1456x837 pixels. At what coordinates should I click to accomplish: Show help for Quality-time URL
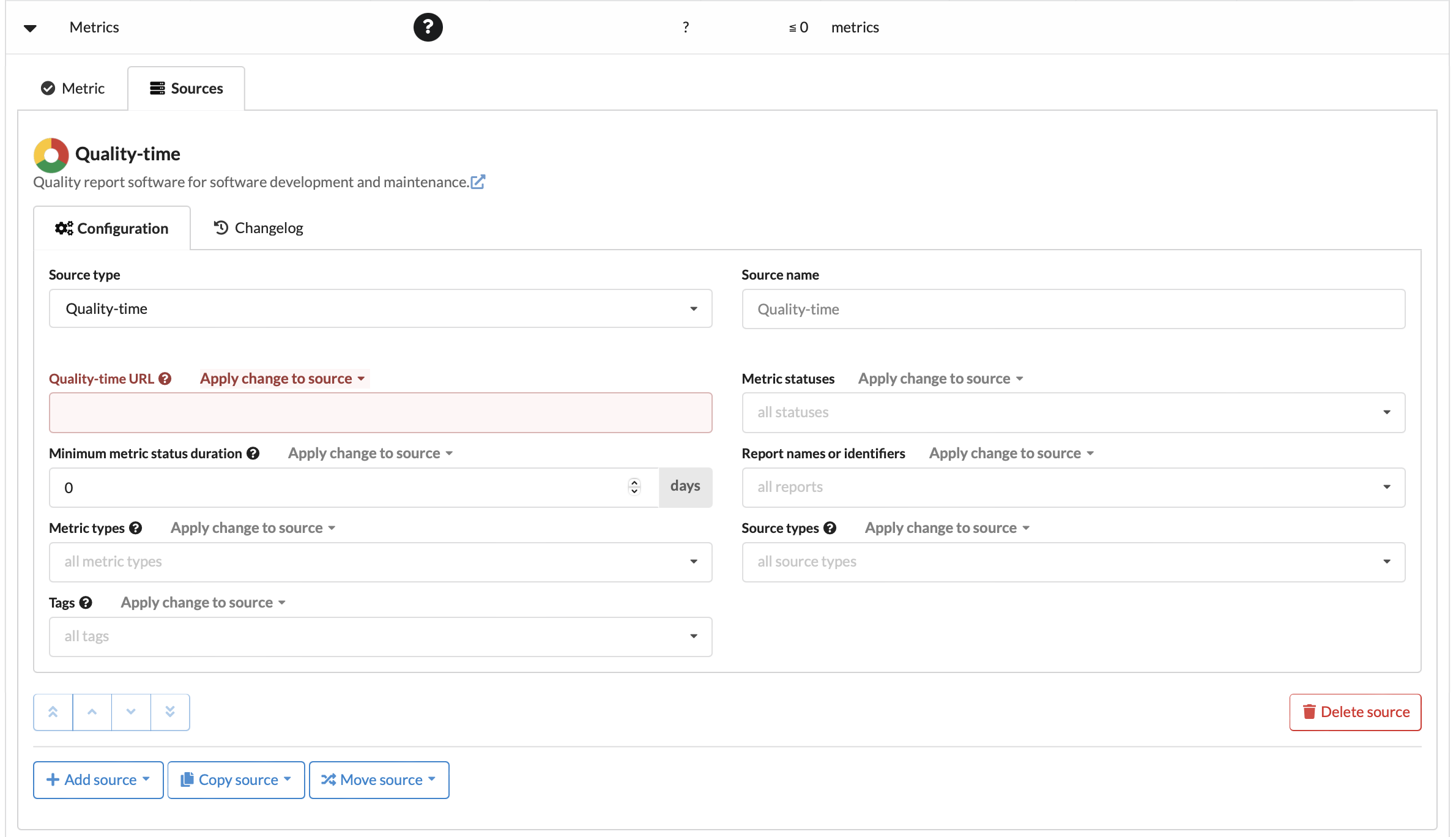(165, 379)
